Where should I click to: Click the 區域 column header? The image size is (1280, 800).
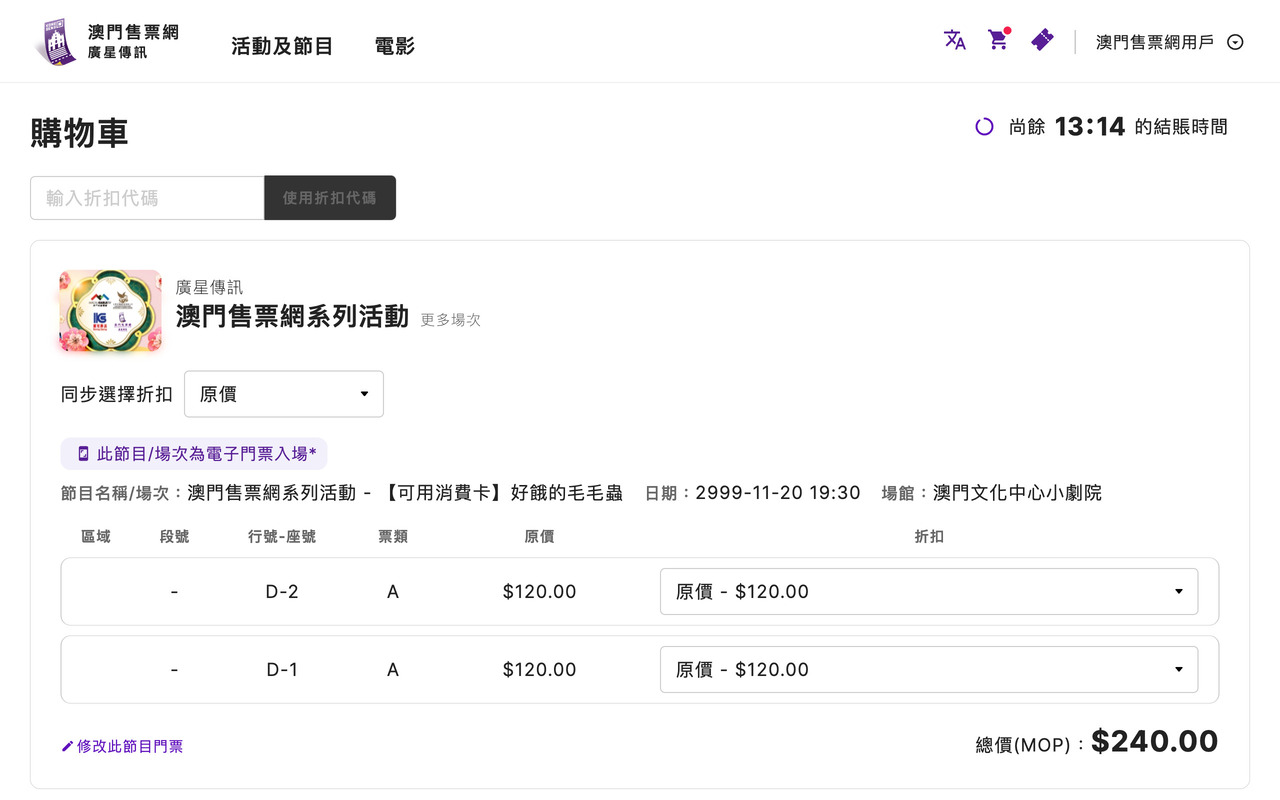(x=96, y=537)
